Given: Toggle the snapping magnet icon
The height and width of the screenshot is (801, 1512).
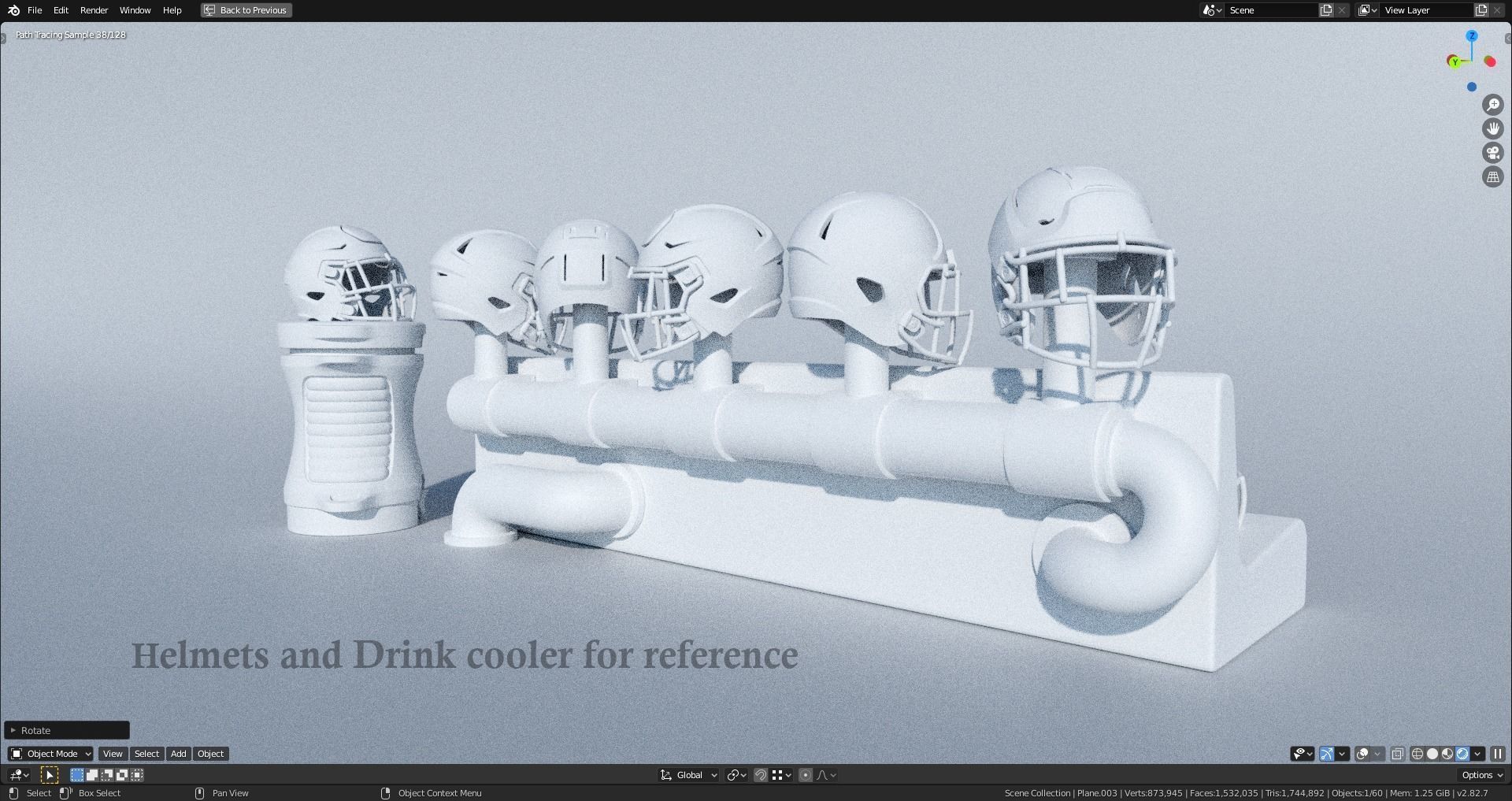Looking at the screenshot, I should (761, 775).
